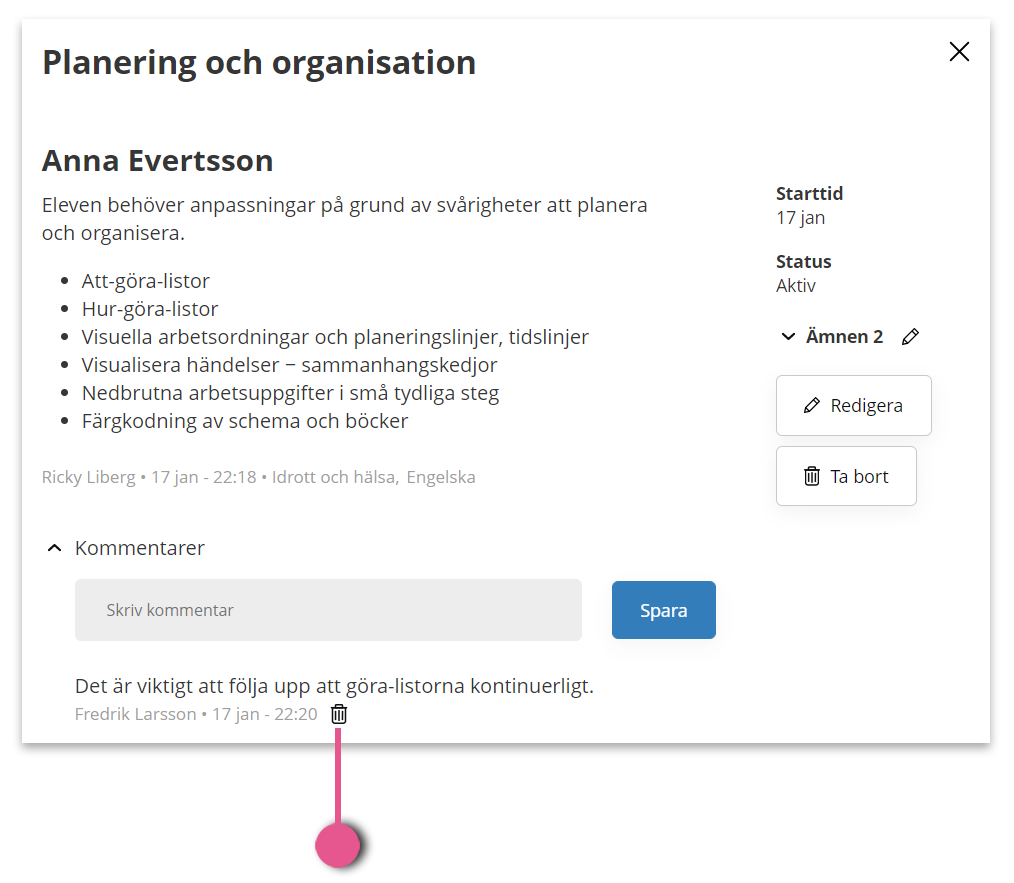1014x883 pixels.
Task: Click the Ämnen 2 label
Action: coord(844,336)
